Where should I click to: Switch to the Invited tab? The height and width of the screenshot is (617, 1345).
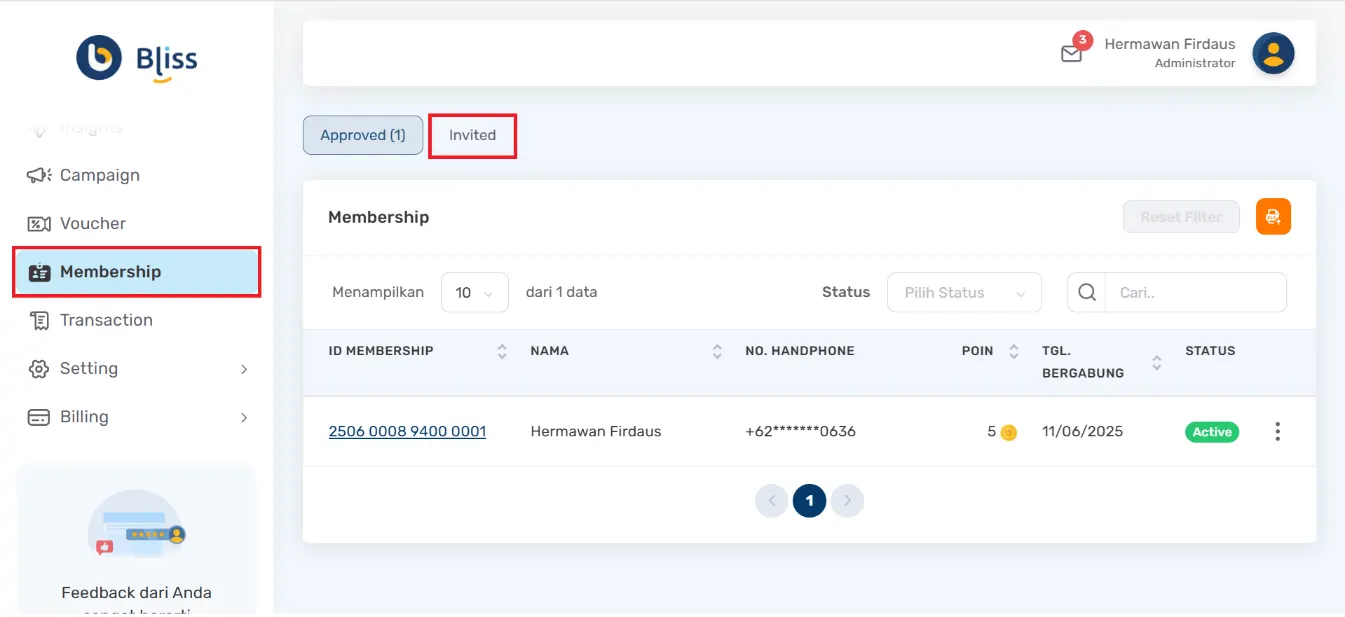point(472,136)
